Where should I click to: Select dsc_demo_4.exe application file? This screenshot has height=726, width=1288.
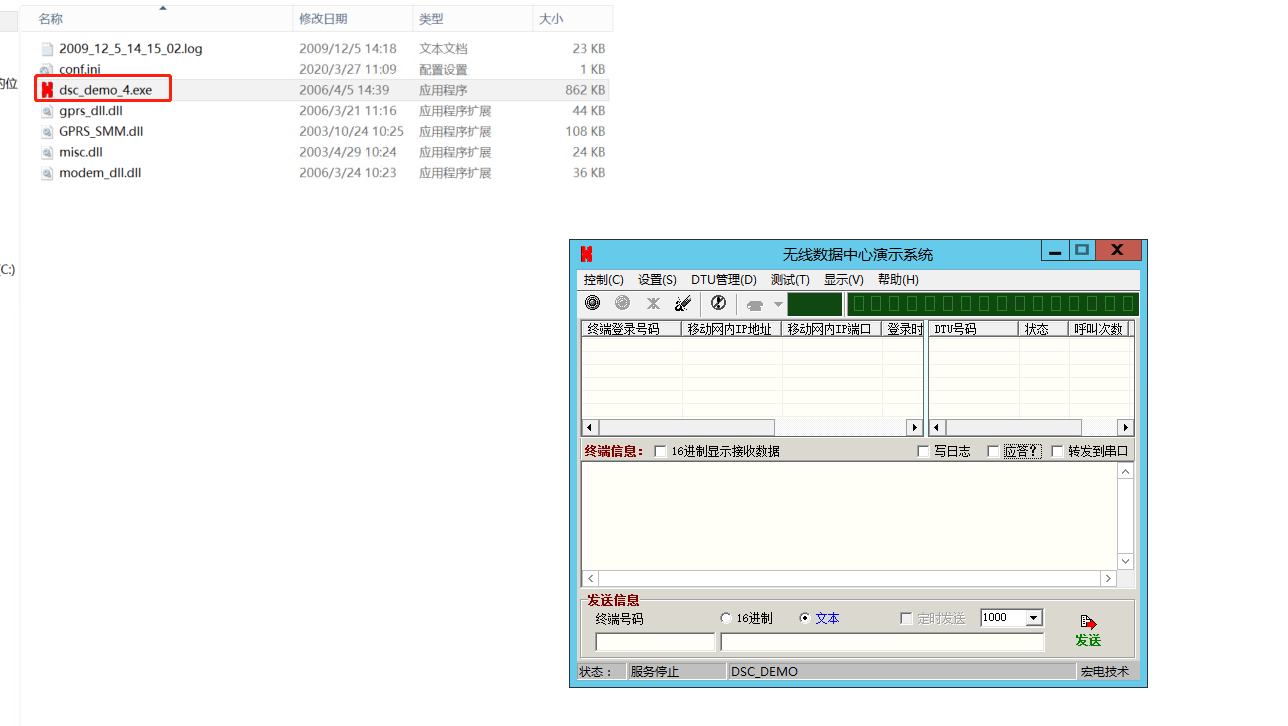coord(105,90)
